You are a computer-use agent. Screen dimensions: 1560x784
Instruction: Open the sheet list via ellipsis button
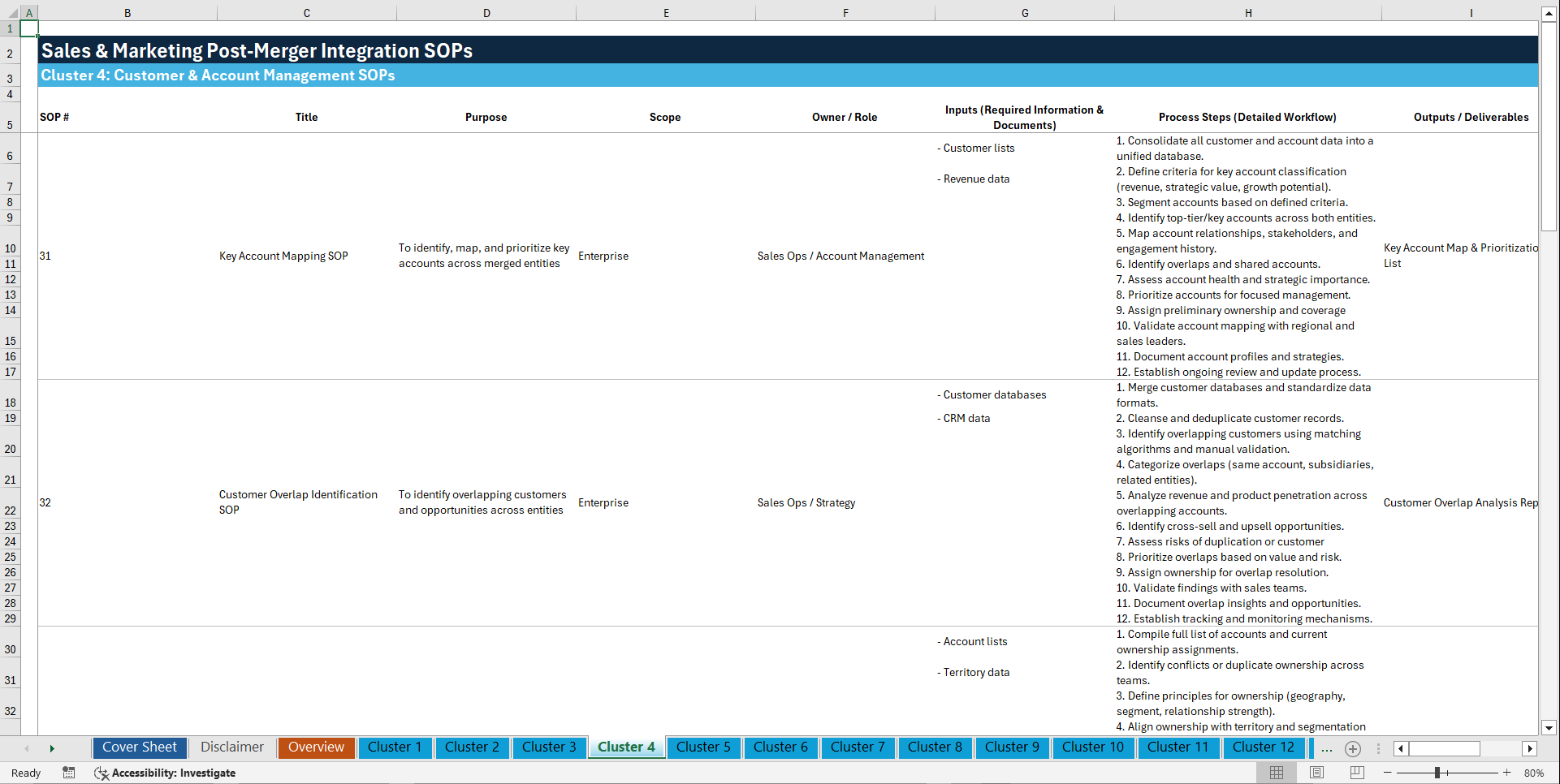click(x=1327, y=748)
